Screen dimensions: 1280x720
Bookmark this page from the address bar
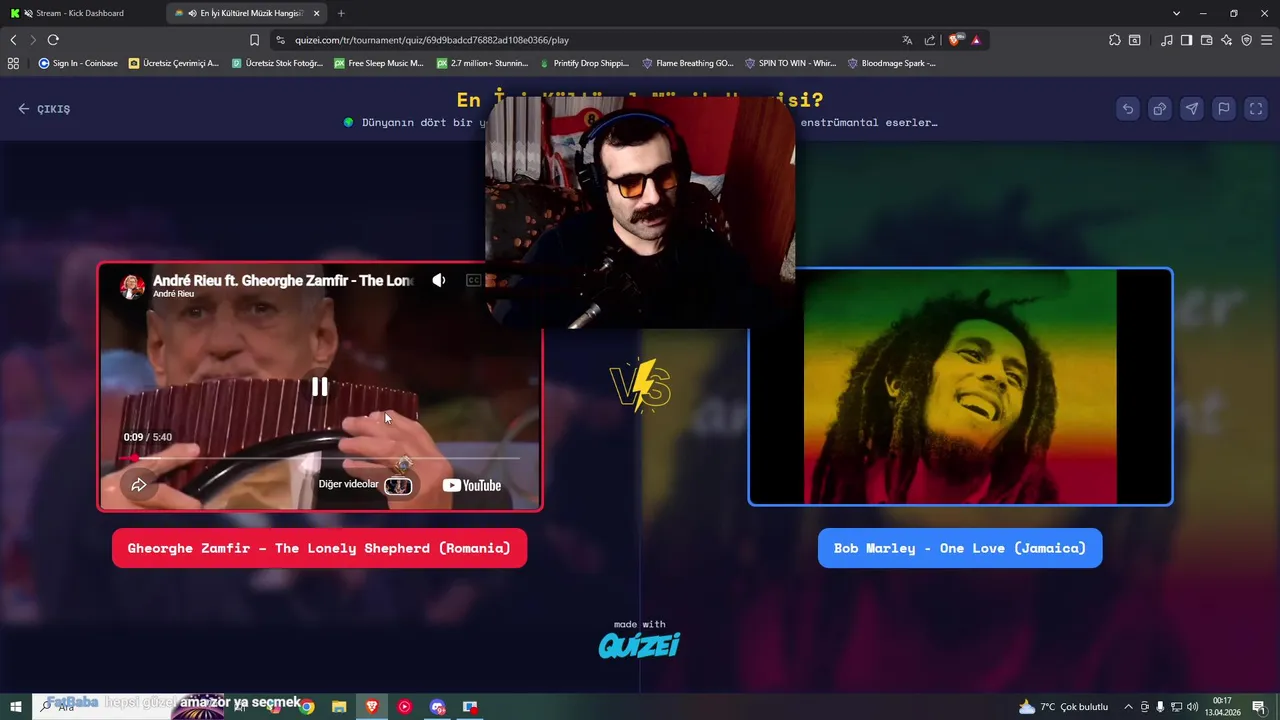tap(254, 40)
